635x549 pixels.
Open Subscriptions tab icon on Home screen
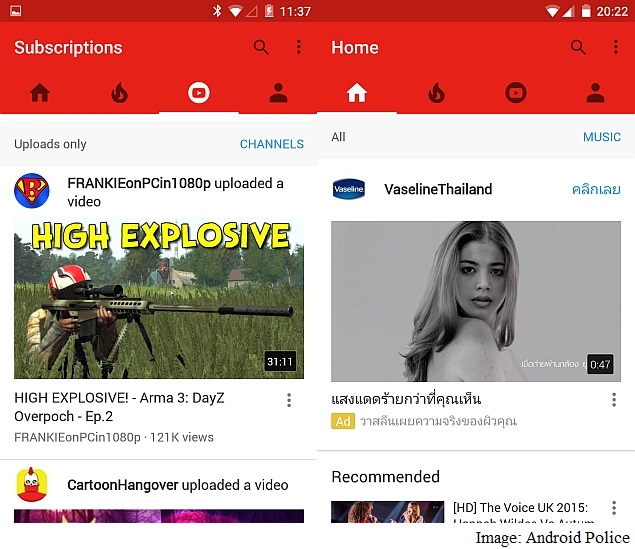pos(516,93)
